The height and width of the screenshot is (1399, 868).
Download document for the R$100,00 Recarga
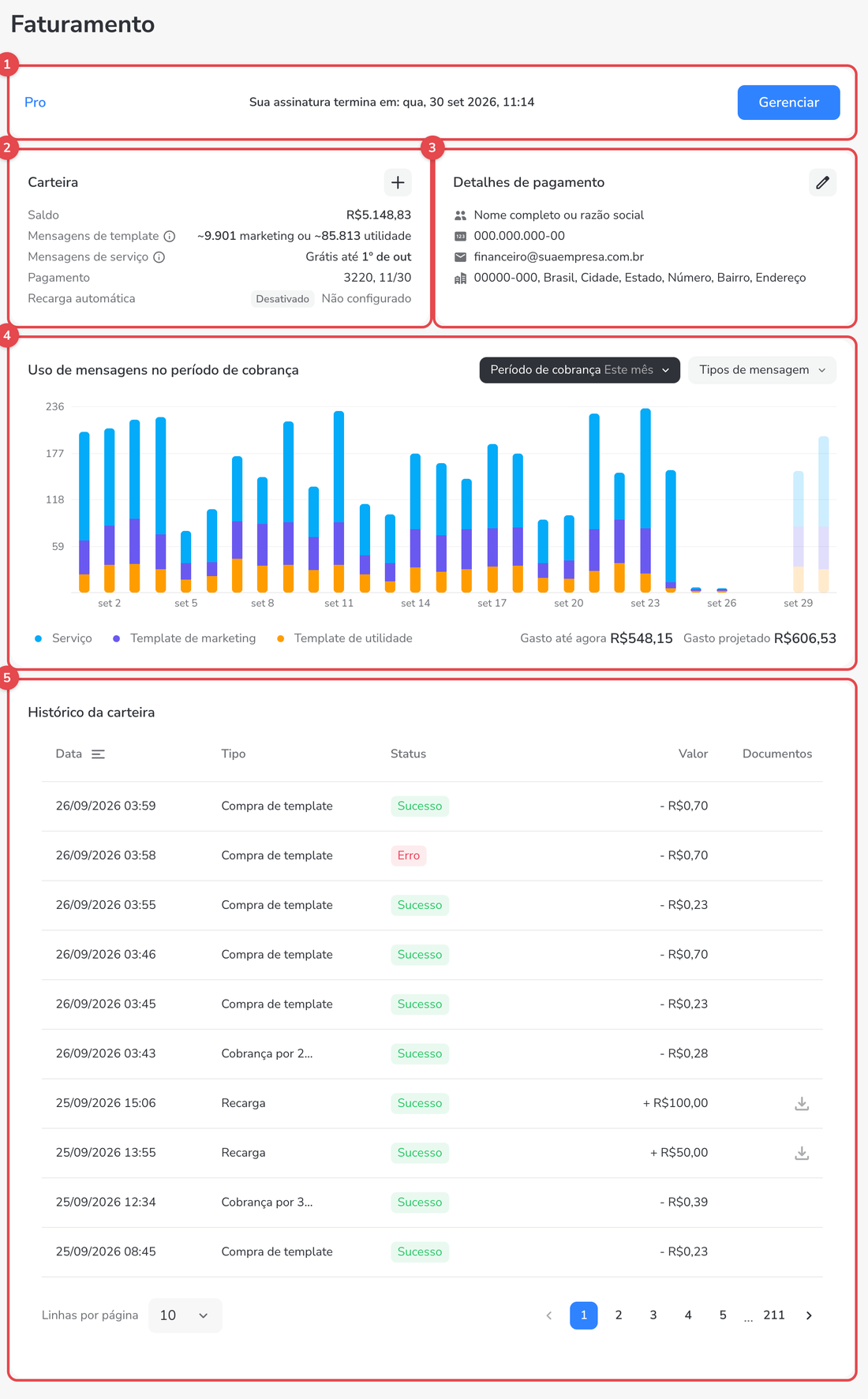pyautogui.click(x=802, y=1103)
